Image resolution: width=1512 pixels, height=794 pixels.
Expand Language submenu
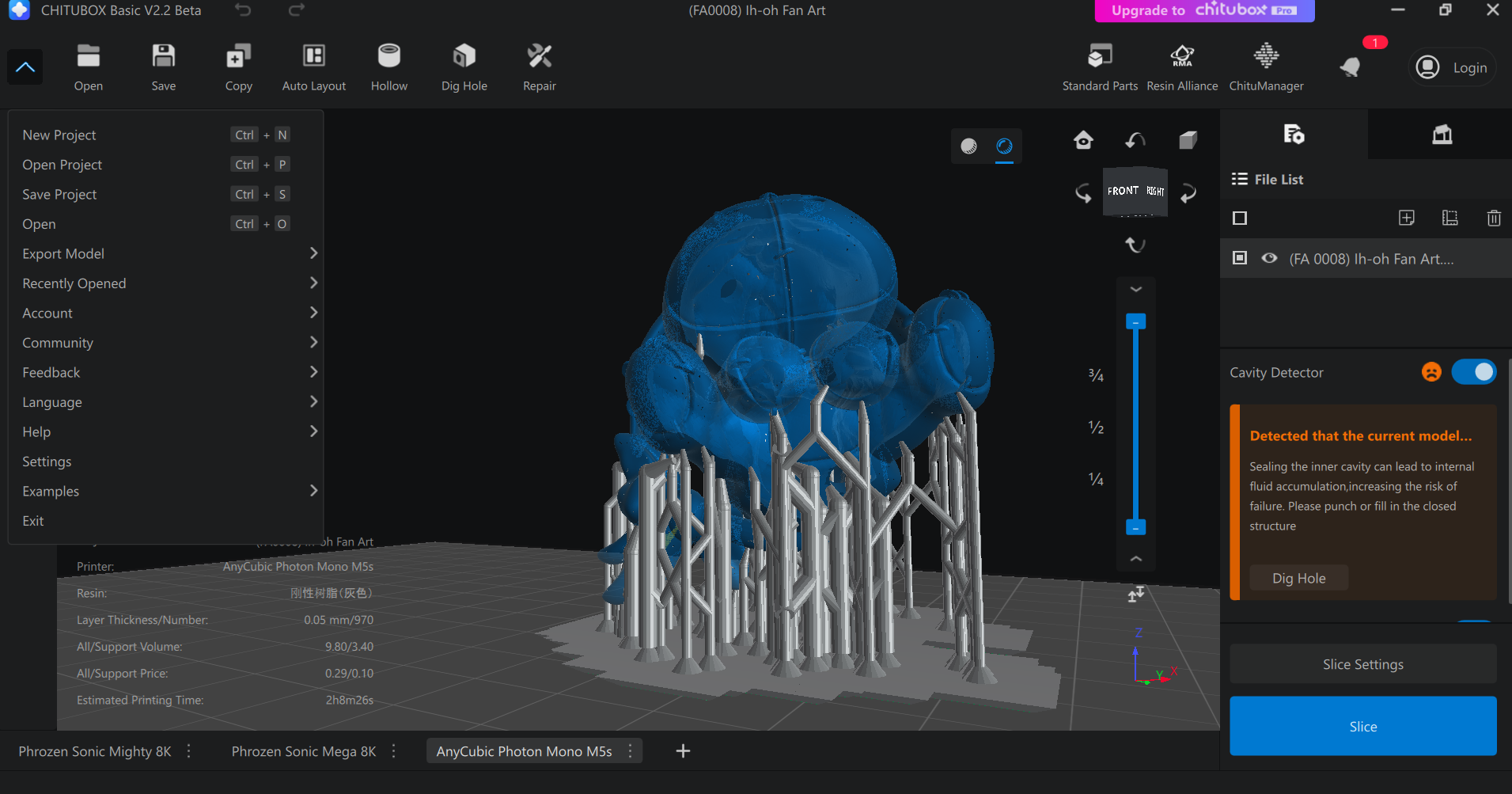[x=165, y=401]
